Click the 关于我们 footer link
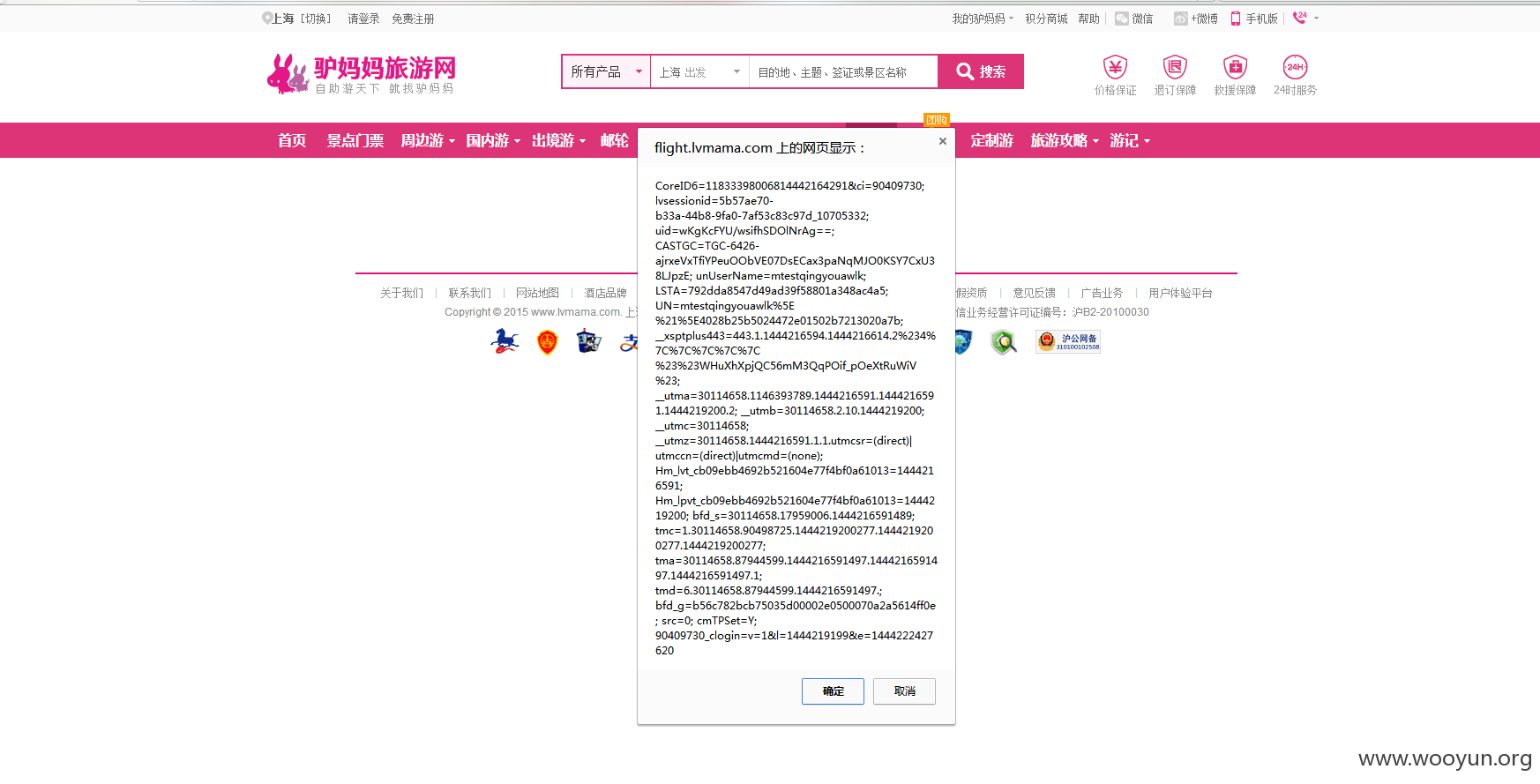1540x784 pixels. coord(401,293)
